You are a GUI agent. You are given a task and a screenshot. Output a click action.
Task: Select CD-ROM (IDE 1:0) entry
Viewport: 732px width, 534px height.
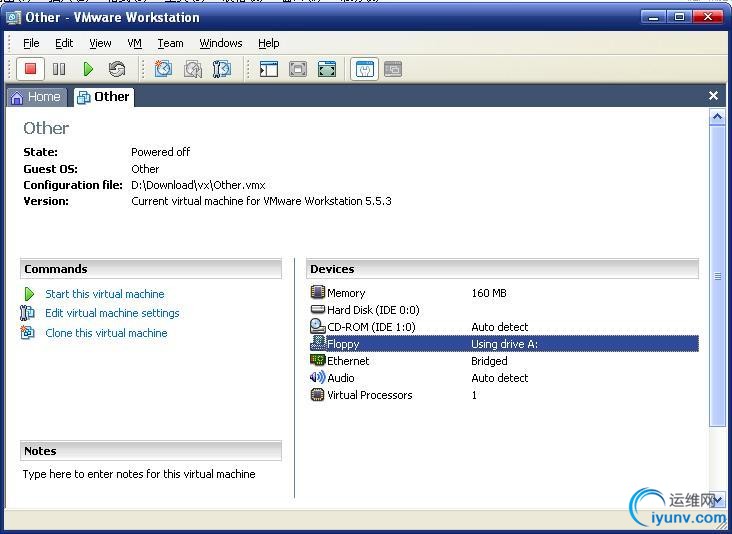coord(371,327)
